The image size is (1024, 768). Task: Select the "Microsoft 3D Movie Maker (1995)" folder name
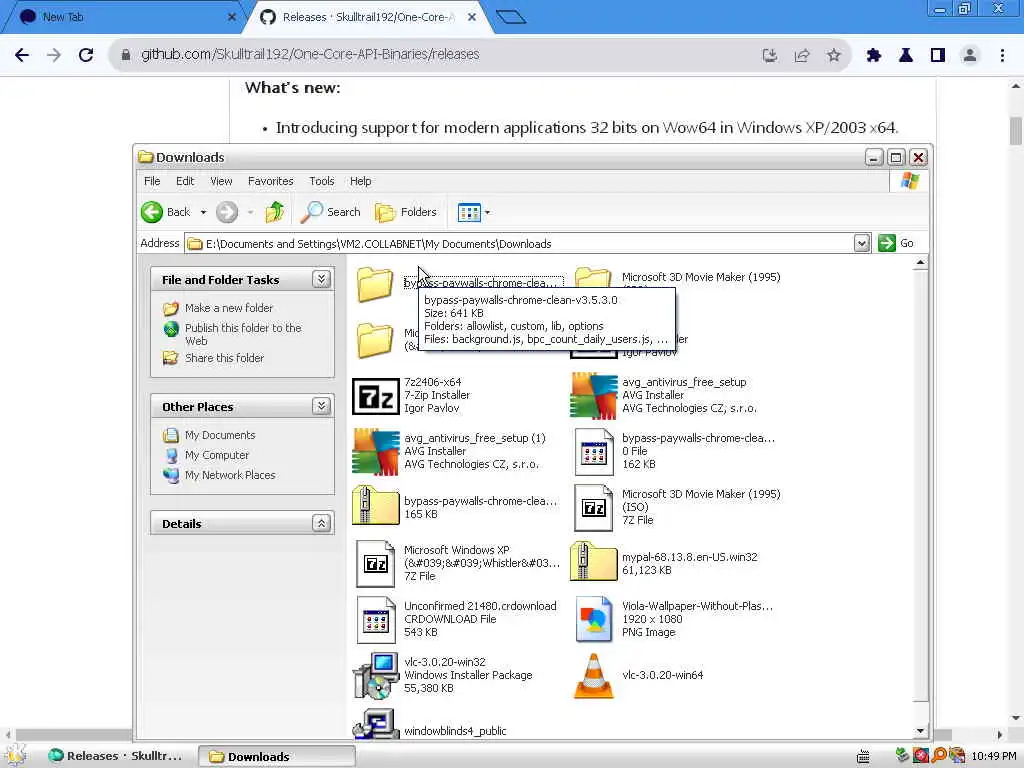point(701,277)
